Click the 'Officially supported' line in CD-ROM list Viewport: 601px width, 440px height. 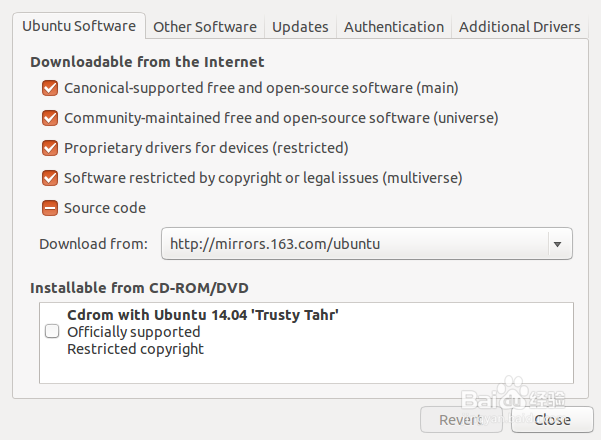(x=133, y=332)
